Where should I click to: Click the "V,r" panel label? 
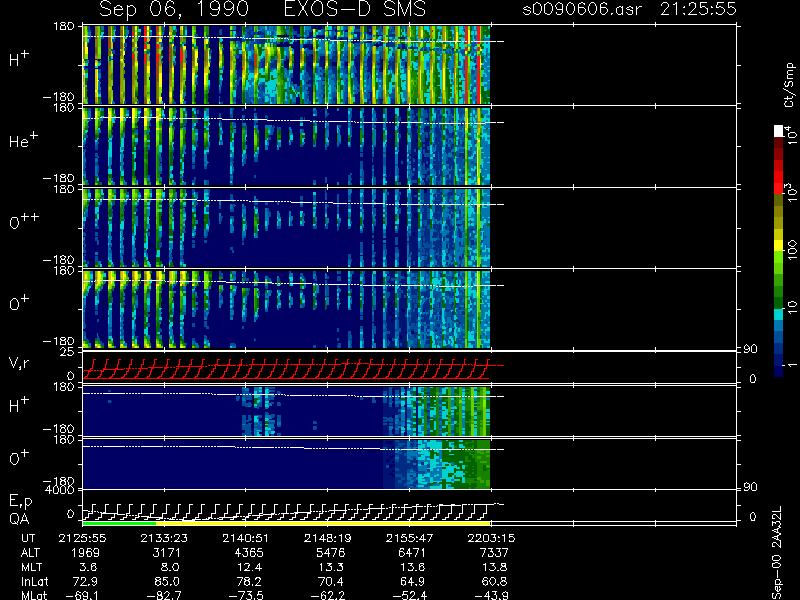[x=19, y=363]
